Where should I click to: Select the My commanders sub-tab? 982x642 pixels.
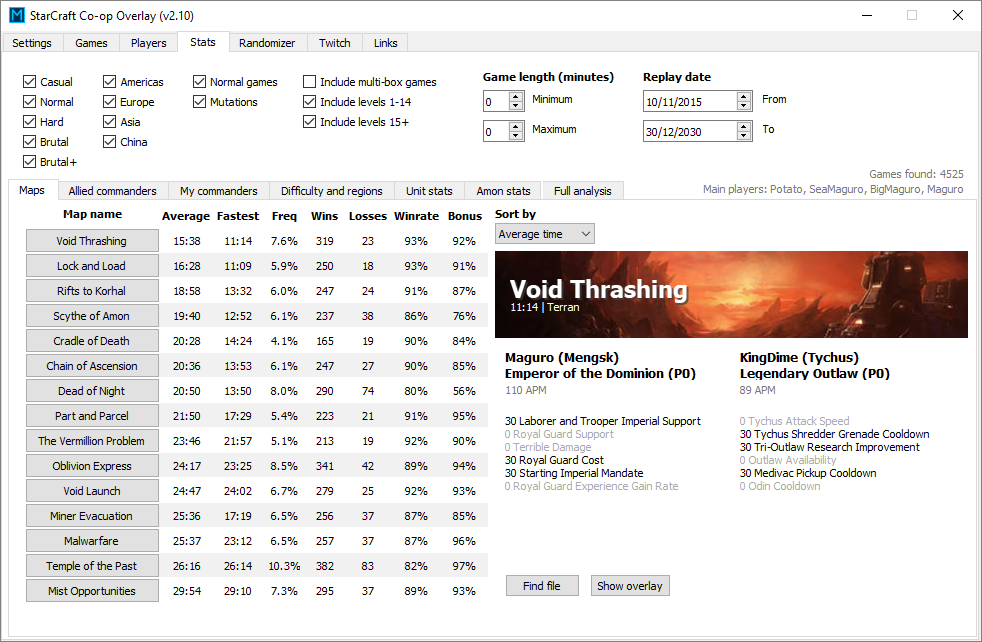point(219,191)
